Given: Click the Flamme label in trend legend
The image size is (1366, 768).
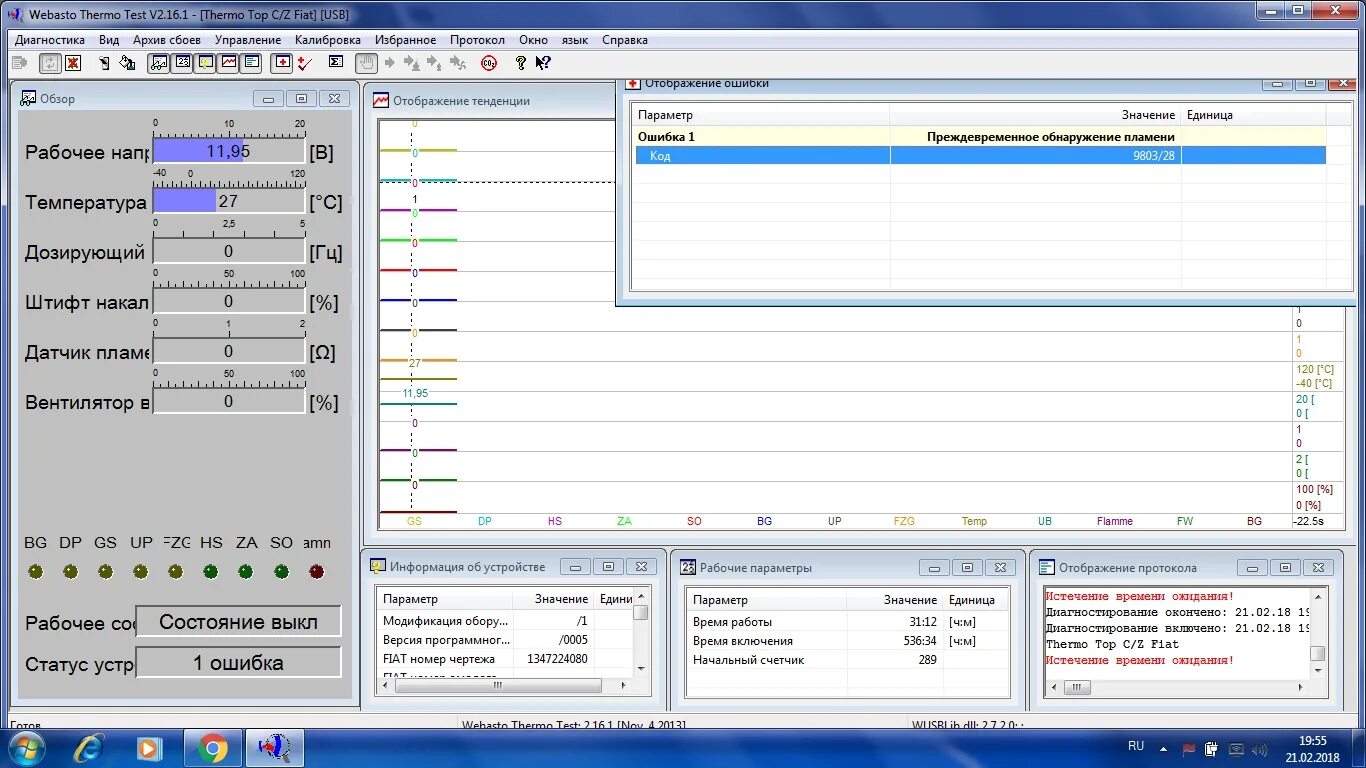Looking at the screenshot, I should point(1115,521).
